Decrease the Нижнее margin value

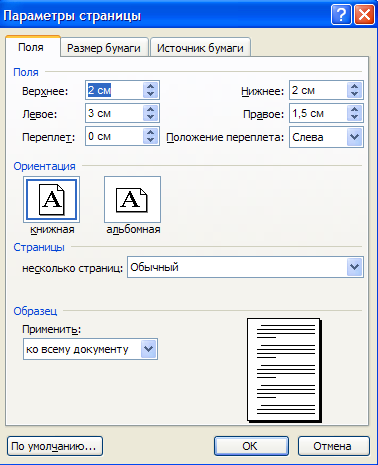pos(354,94)
